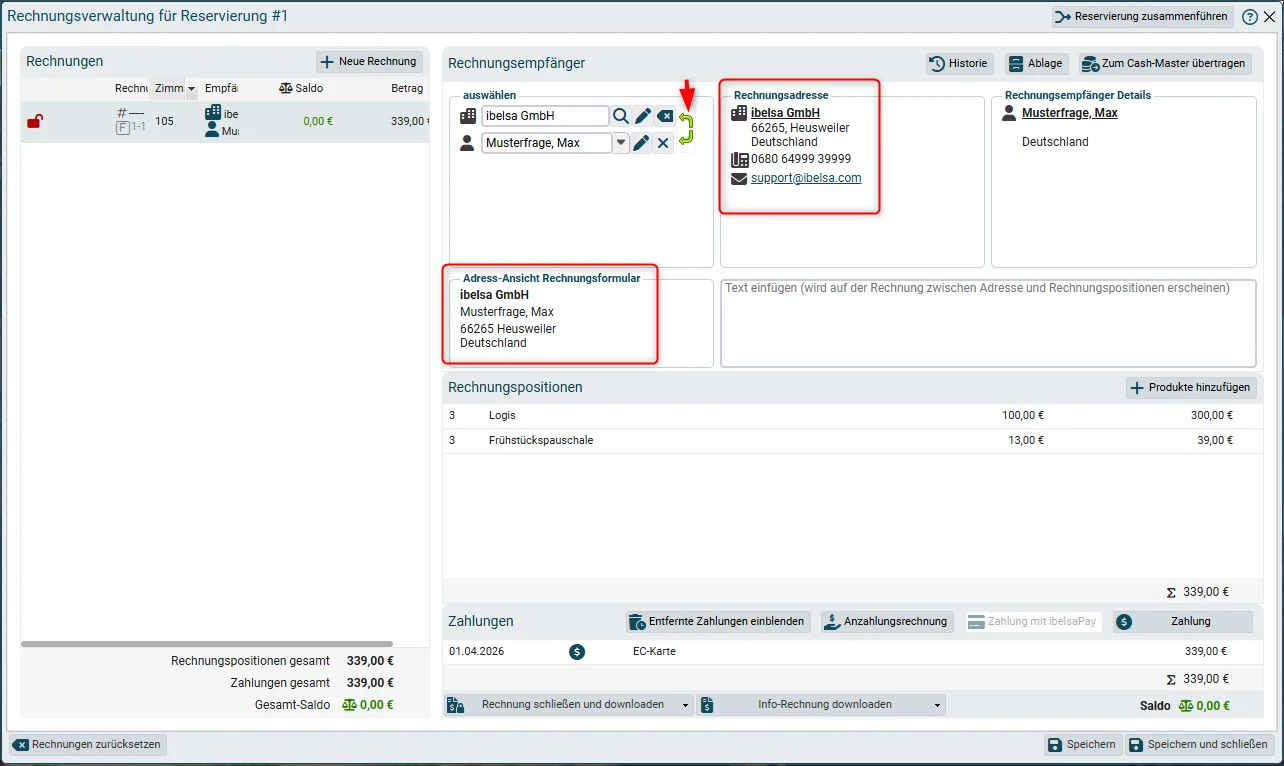Transfer the invoice to Cash-Master
The height and width of the screenshot is (766, 1284).
[1165, 64]
